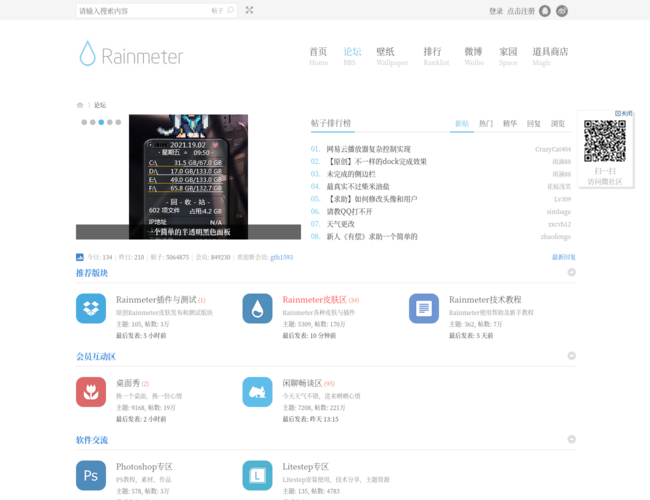Open the Rainmeter插件与测试 Dropbox-style icon
The width and height of the screenshot is (650, 500).
(91, 308)
